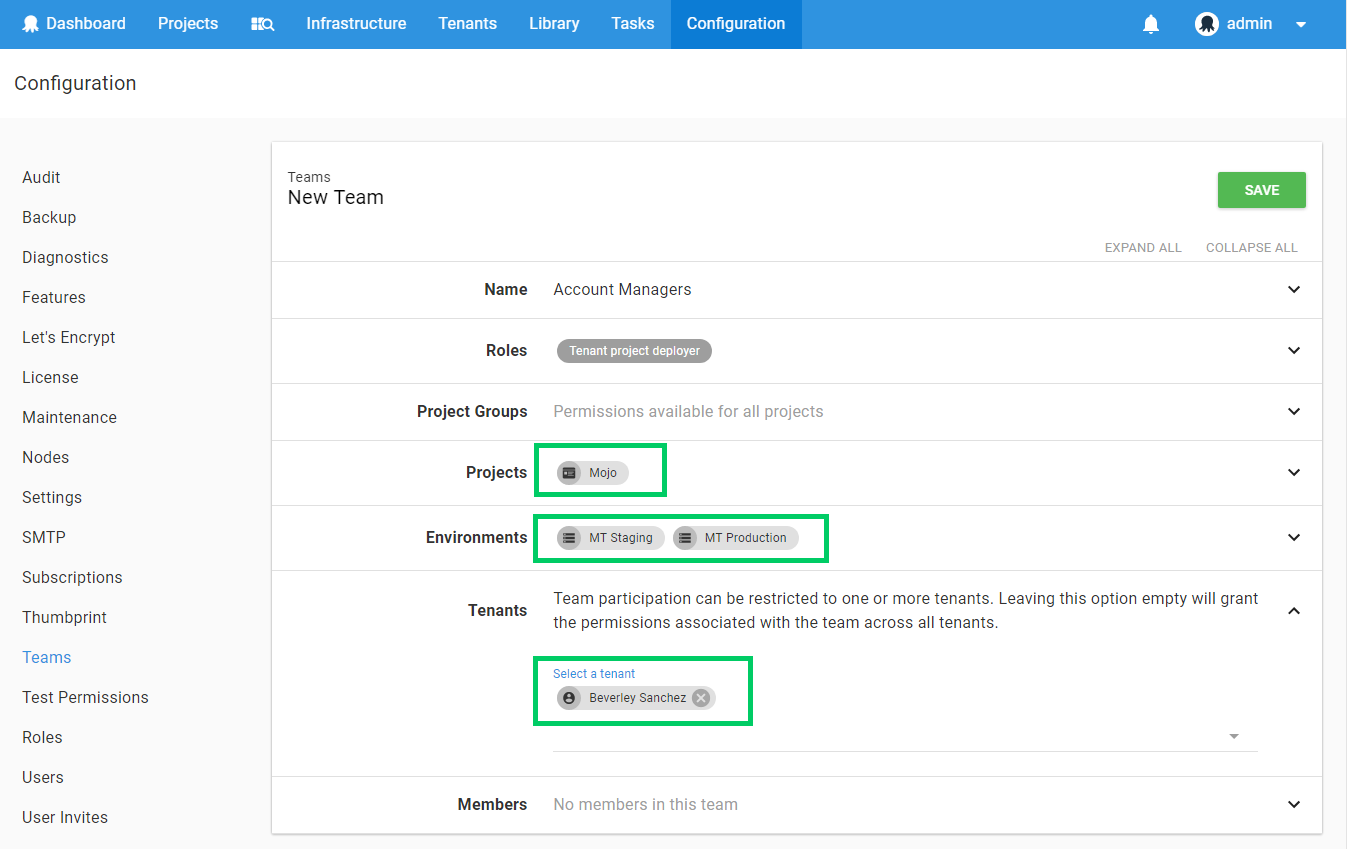Viewport: 1347px width, 849px height.
Task: Click the Account Managers name value
Action: [x=622, y=290]
